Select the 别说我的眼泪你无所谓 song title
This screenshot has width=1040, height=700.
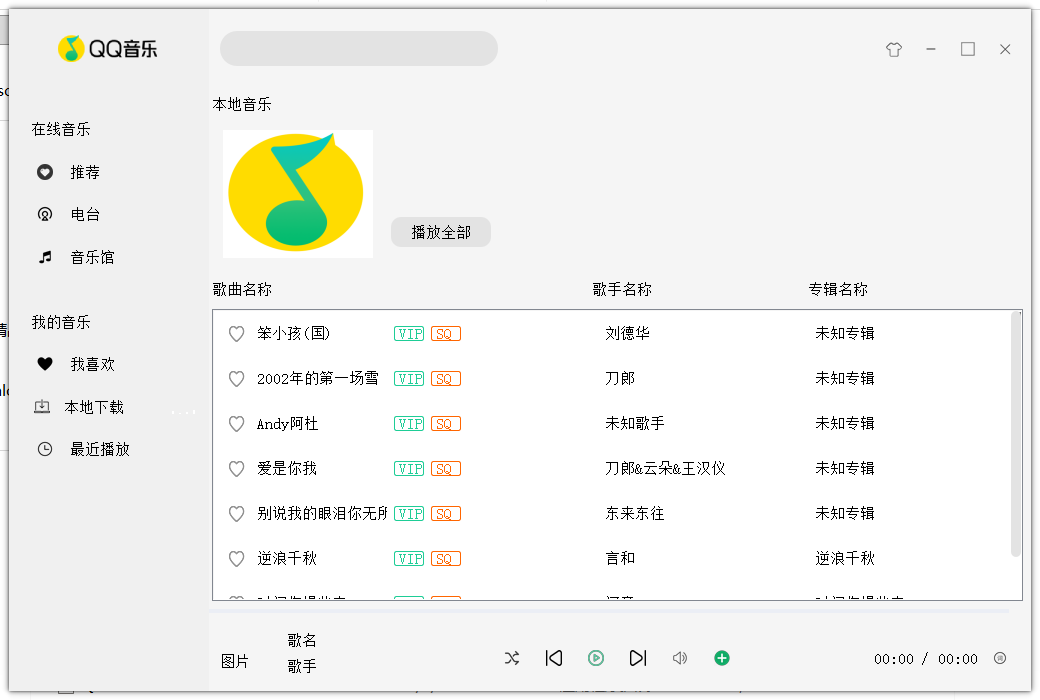[322, 514]
